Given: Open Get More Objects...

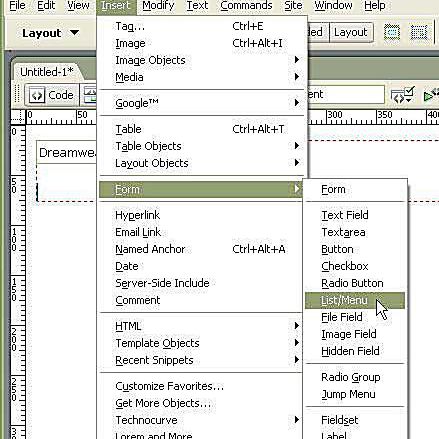Looking at the screenshot, I should pos(202,403).
